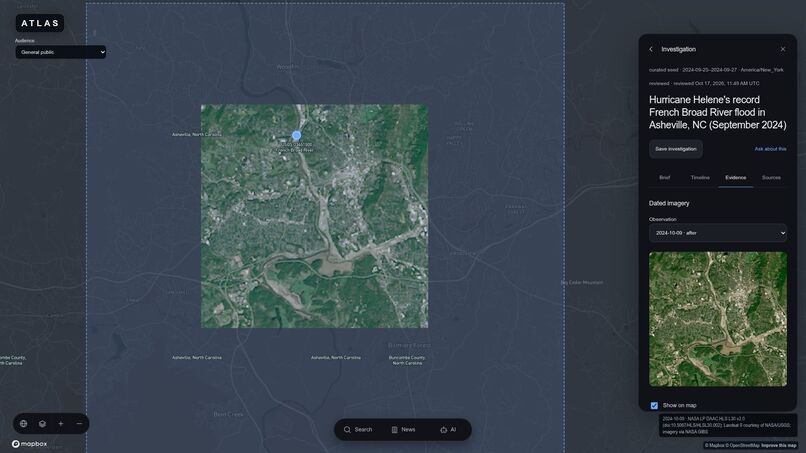Switch to the Brief tab
This screenshot has width=806, height=453.
665,177
